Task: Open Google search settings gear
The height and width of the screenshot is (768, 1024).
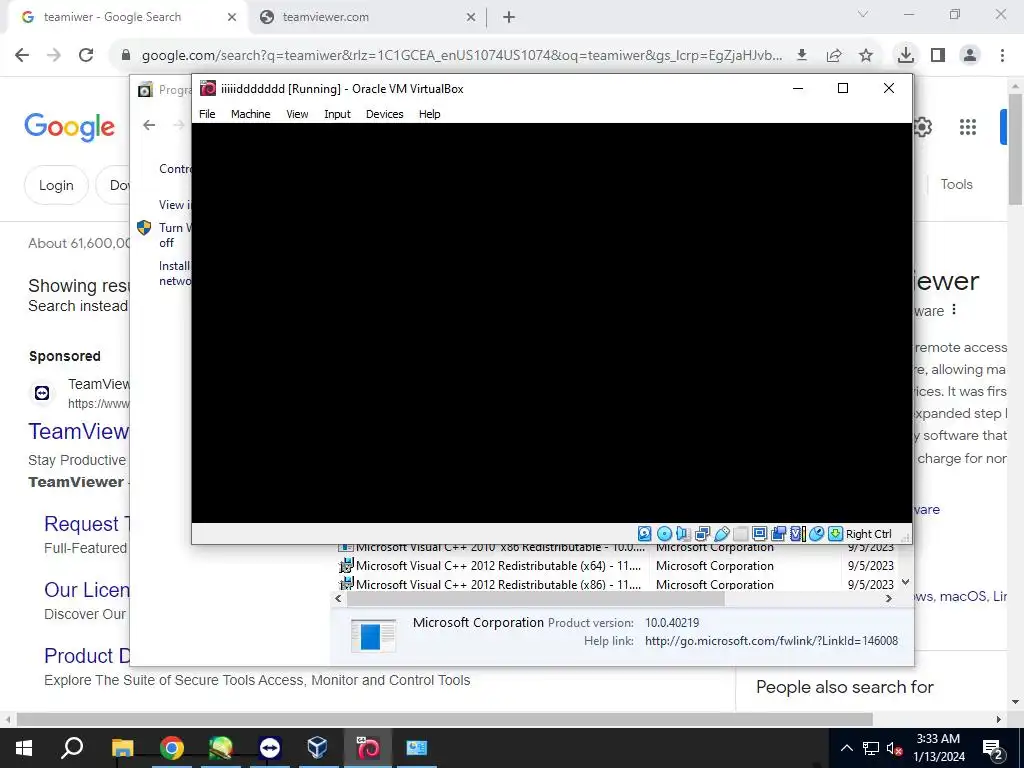Action: tap(923, 127)
